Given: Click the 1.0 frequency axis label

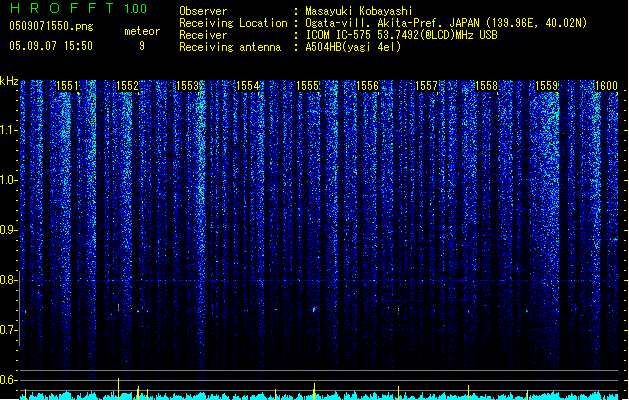Looking at the screenshot, I should [8, 180].
